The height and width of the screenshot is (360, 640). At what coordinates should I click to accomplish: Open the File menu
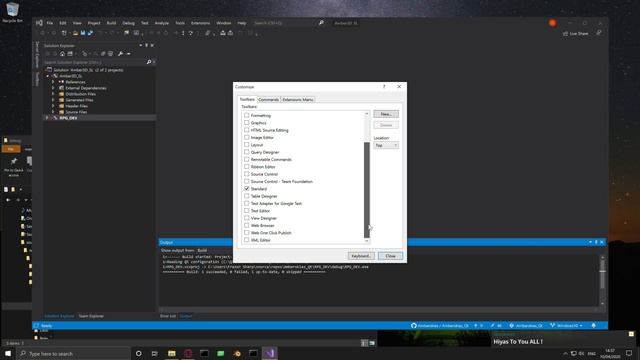[x=50, y=23]
